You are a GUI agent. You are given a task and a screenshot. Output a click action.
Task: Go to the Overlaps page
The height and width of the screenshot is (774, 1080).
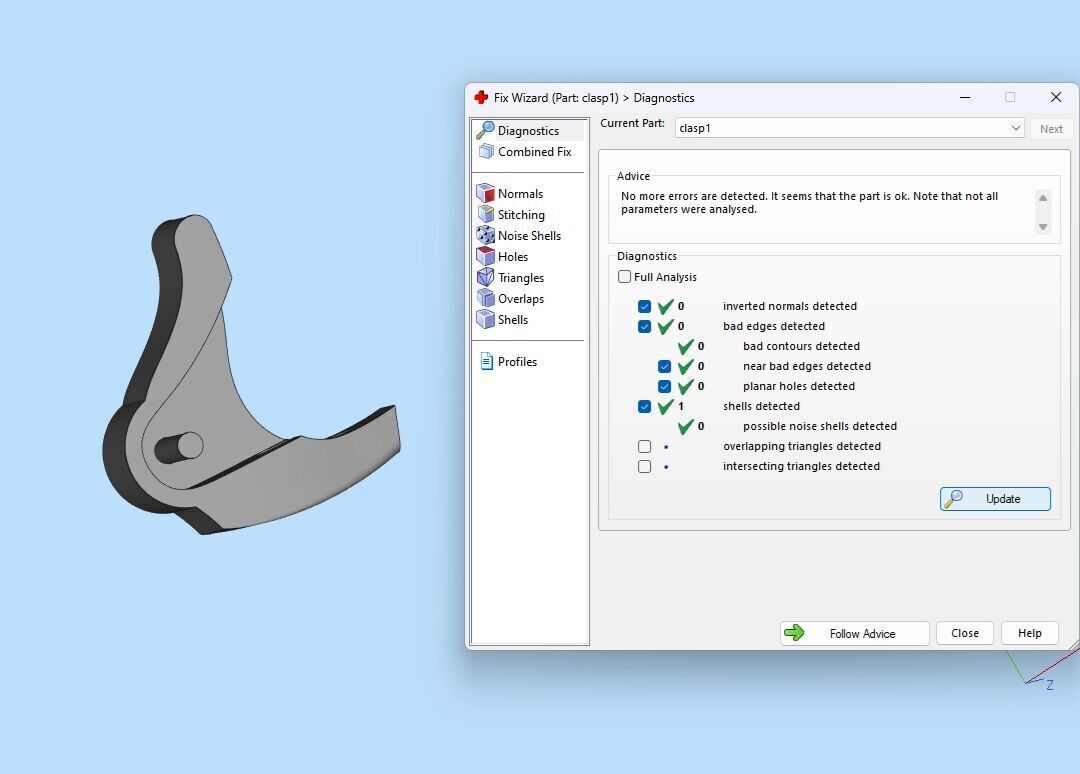tap(521, 299)
